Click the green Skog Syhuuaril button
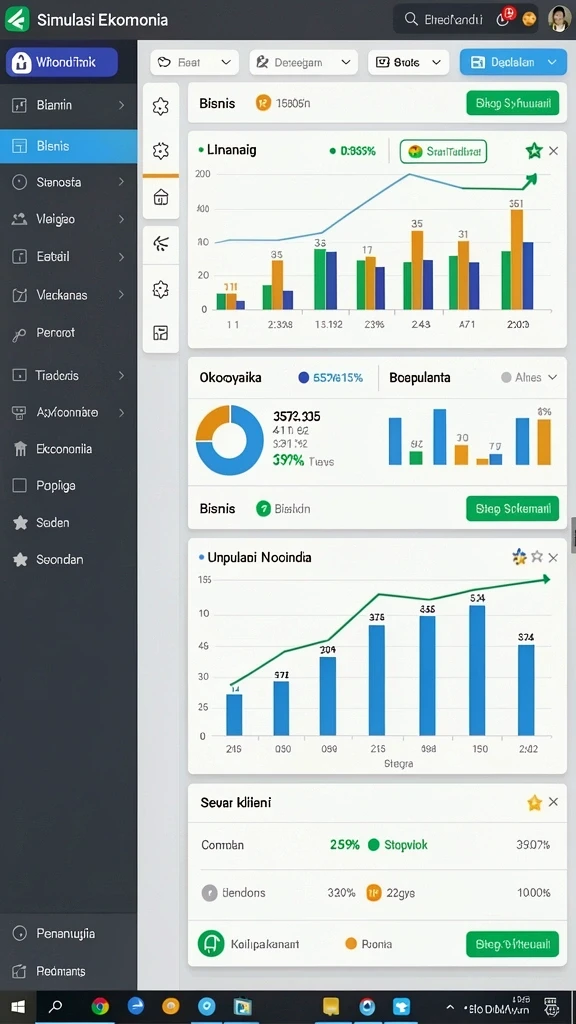 point(513,103)
